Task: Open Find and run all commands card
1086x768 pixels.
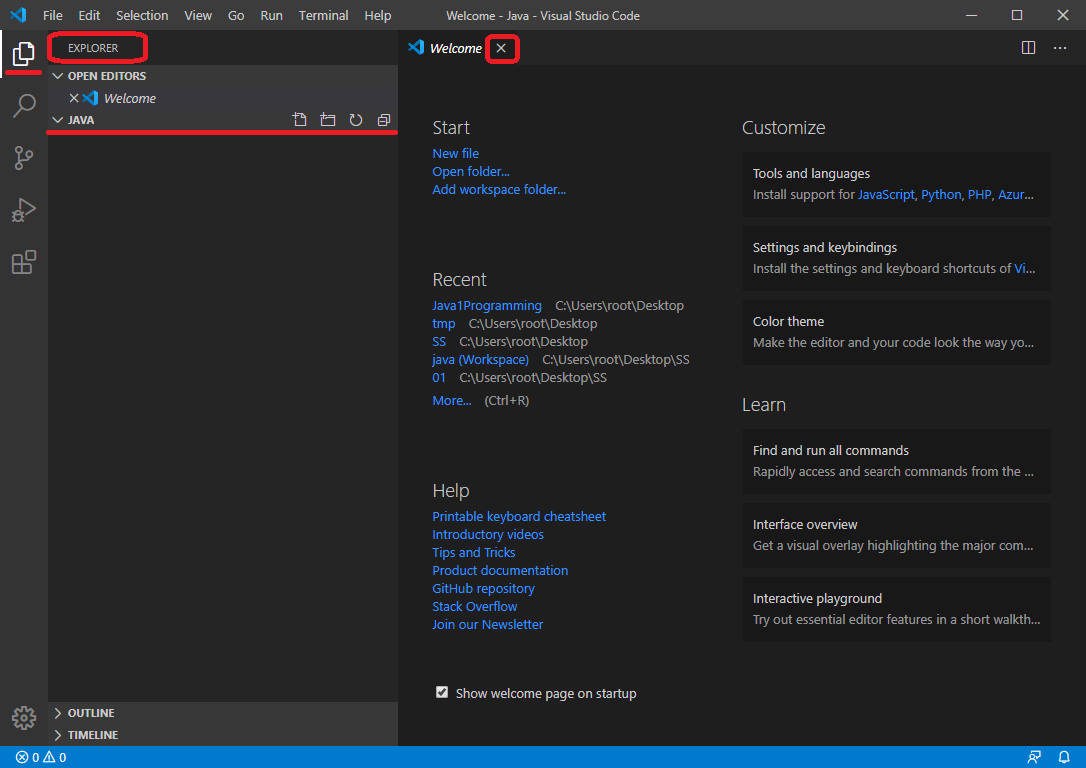Action: [x=896, y=461]
